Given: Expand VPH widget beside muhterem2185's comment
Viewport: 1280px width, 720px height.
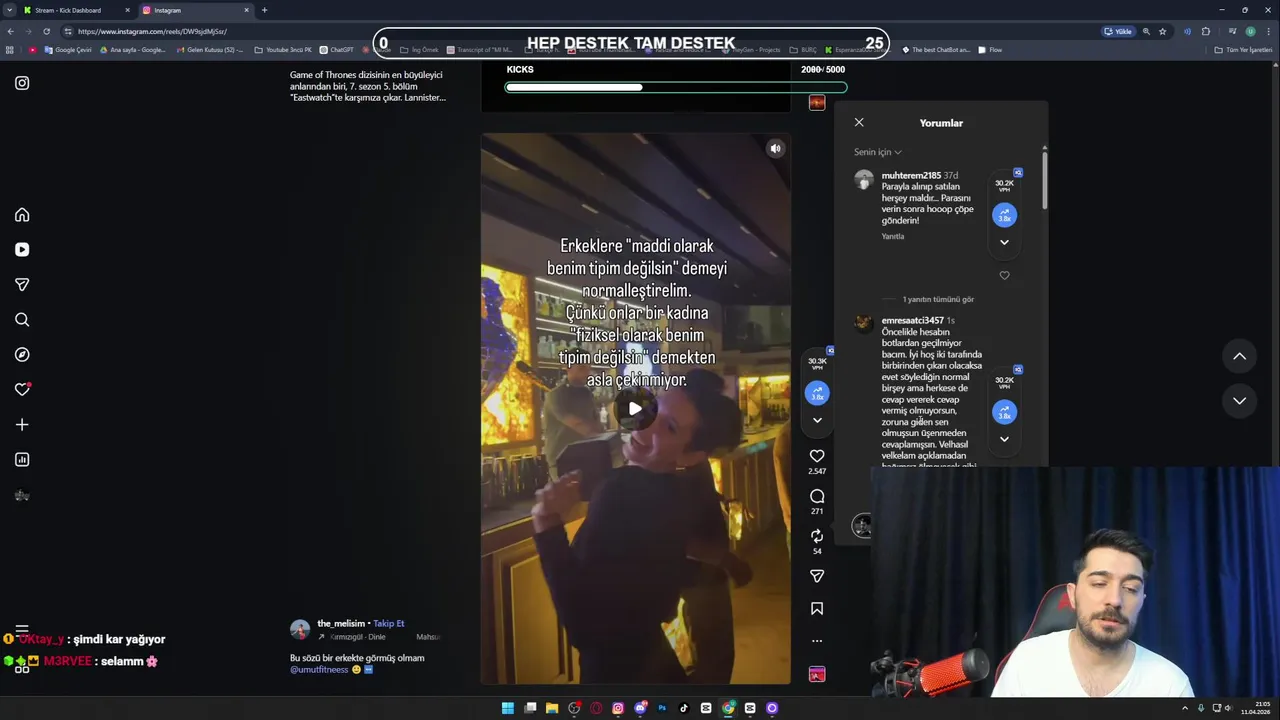Looking at the screenshot, I should (1004, 242).
